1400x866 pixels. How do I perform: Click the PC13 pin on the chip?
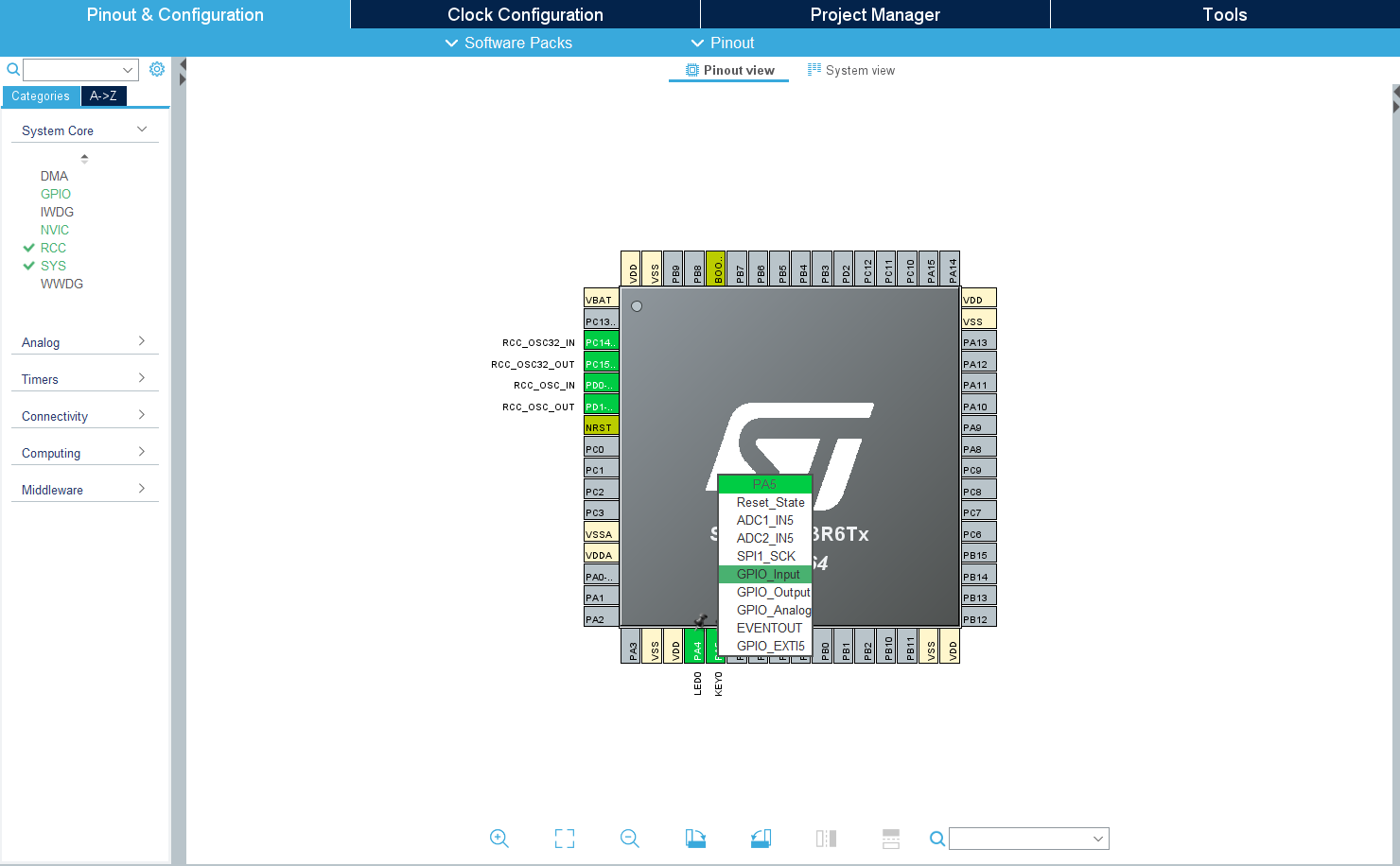tap(602, 320)
